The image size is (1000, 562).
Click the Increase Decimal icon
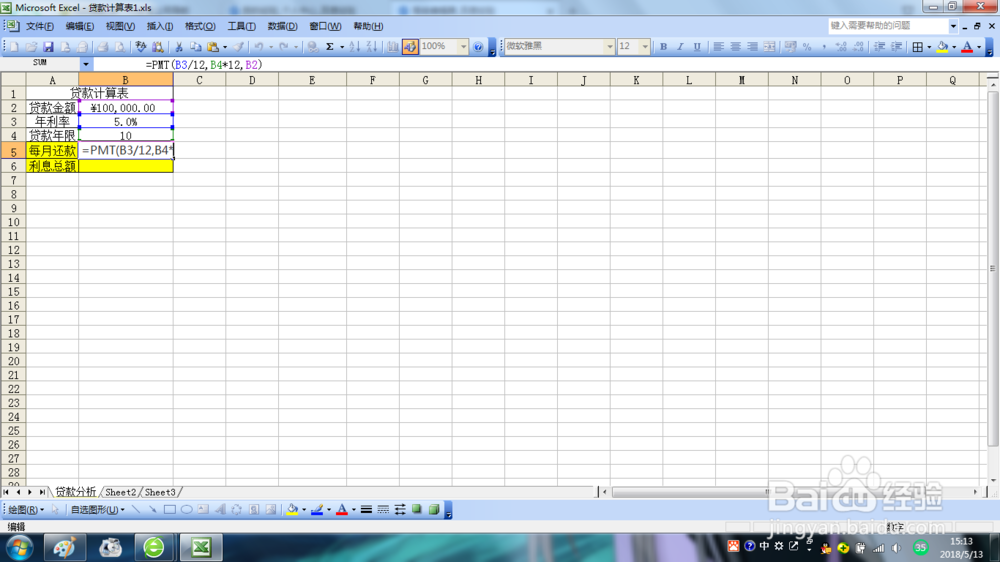pos(841,47)
